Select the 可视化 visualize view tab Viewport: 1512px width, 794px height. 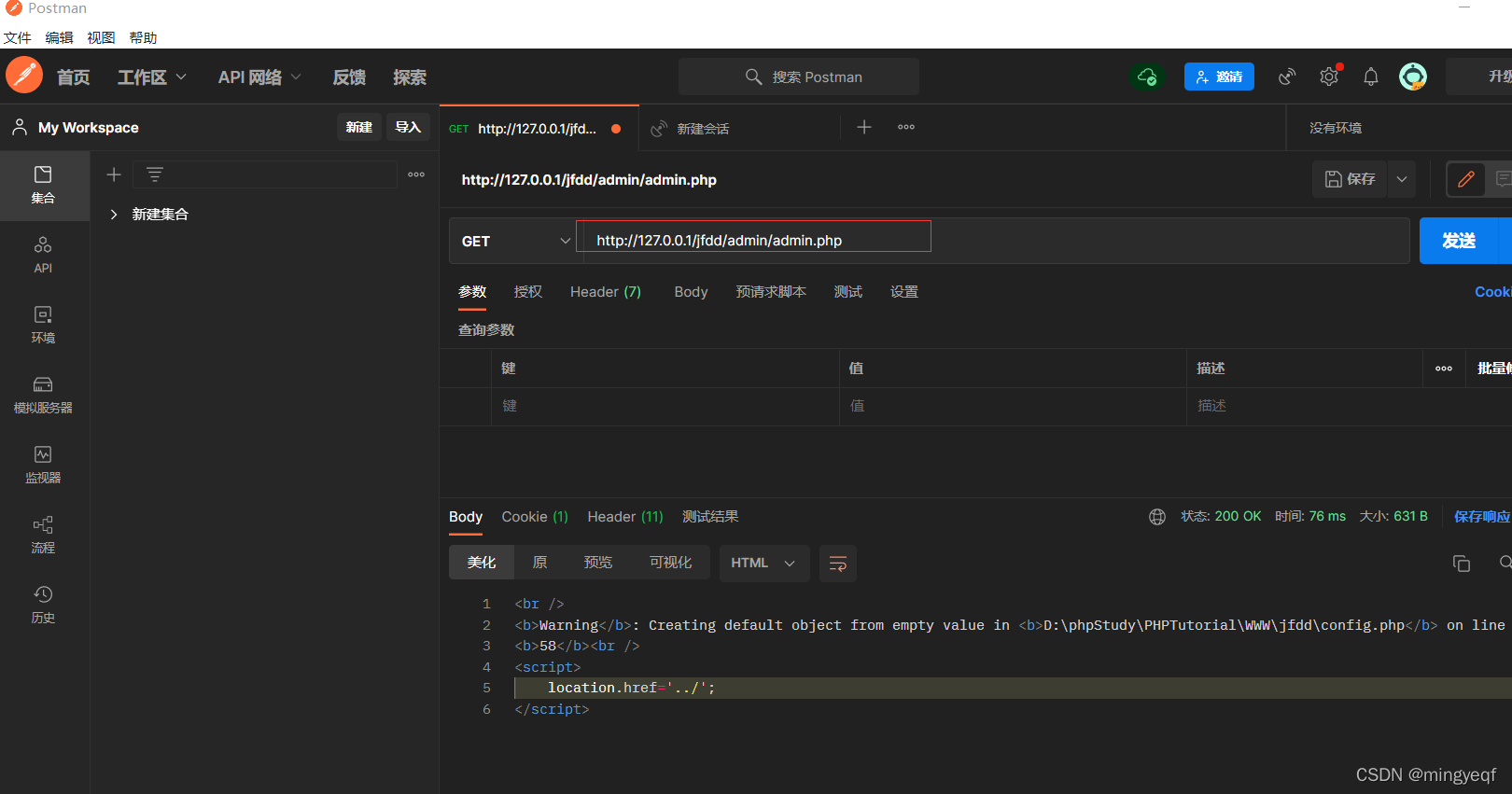click(671, 563)
